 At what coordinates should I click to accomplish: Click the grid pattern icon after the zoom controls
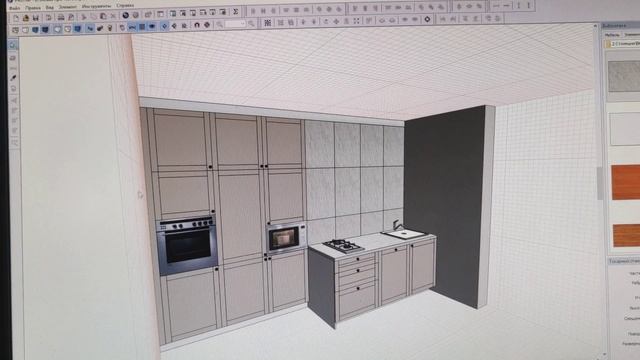pyautogui.click(x=267, y=23)
